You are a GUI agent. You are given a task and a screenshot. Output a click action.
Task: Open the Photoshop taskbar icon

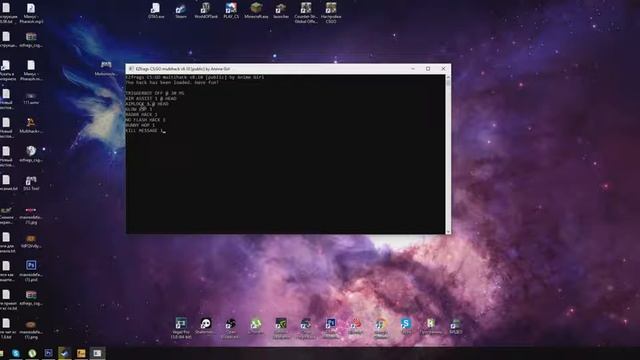49,353
